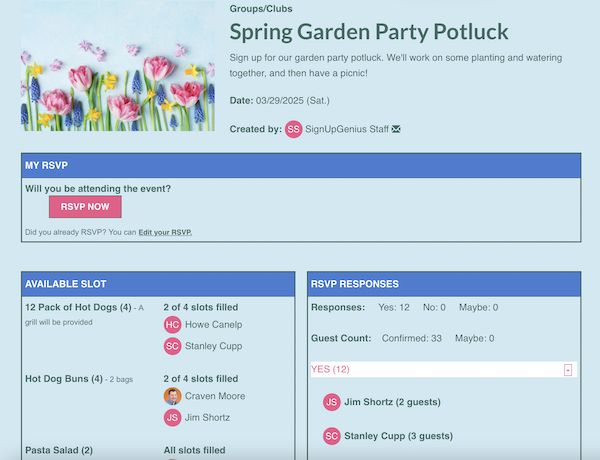Click Howe Canelp's HC avatar
The width and height of the screenshot is (600, 460).
(x=173, y=325)
